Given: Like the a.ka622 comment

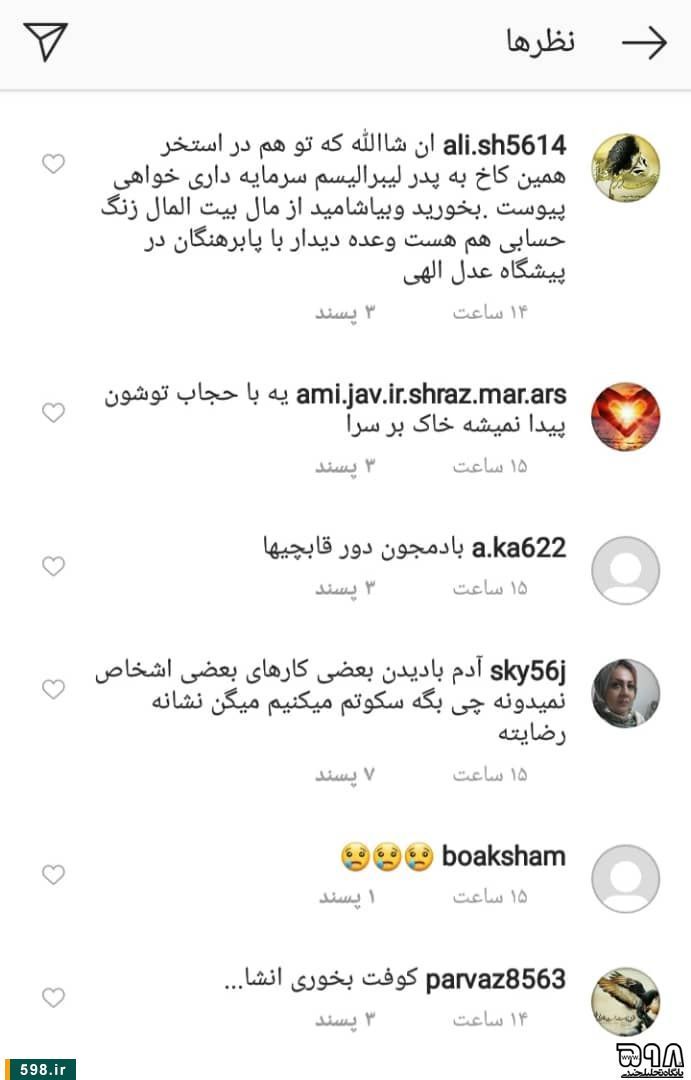Looking at the screenshot, I should coord(54,566).
